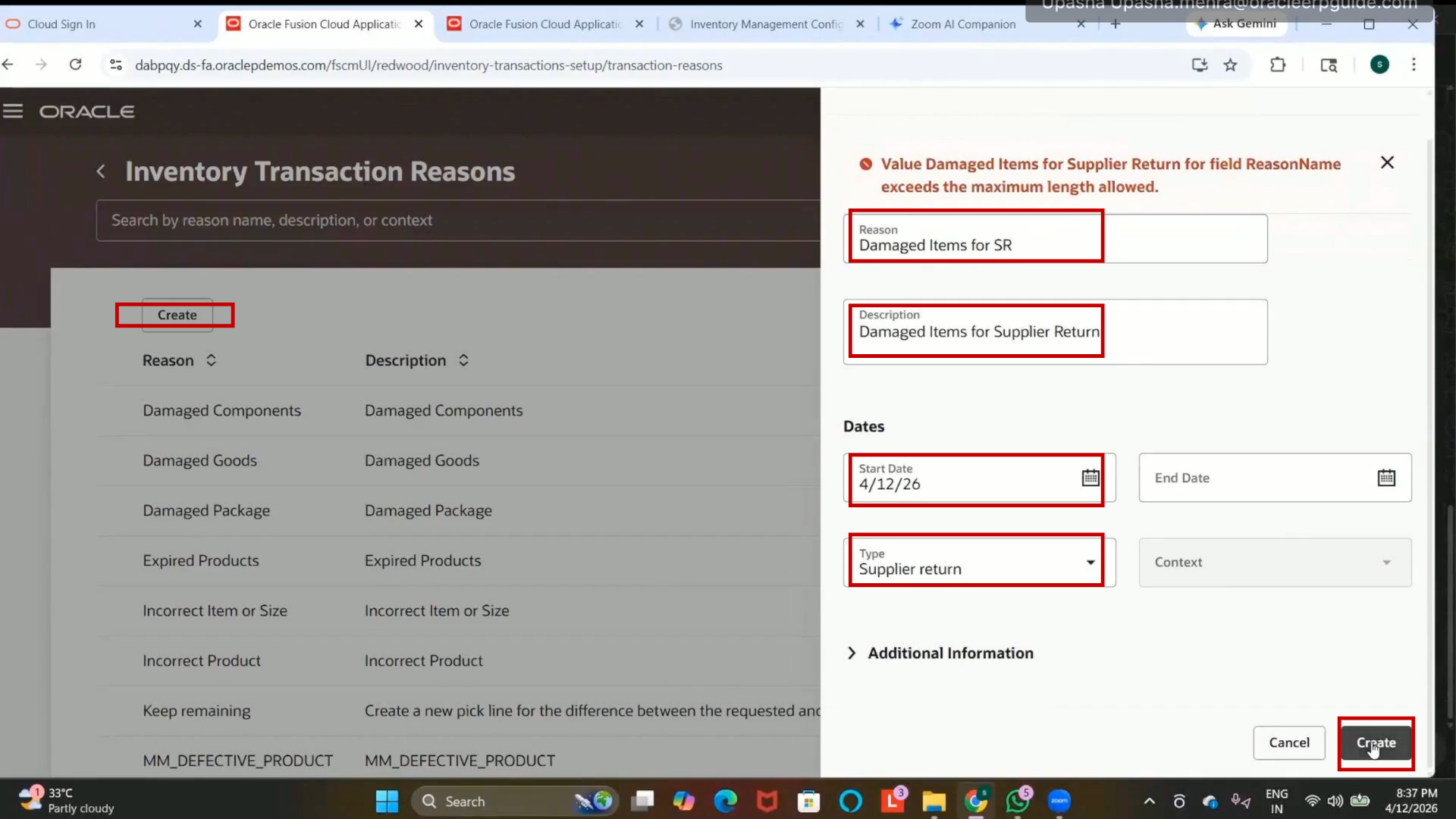Close the Cloud Sign In tab
1456x819 pixels.
coord(197,24)
